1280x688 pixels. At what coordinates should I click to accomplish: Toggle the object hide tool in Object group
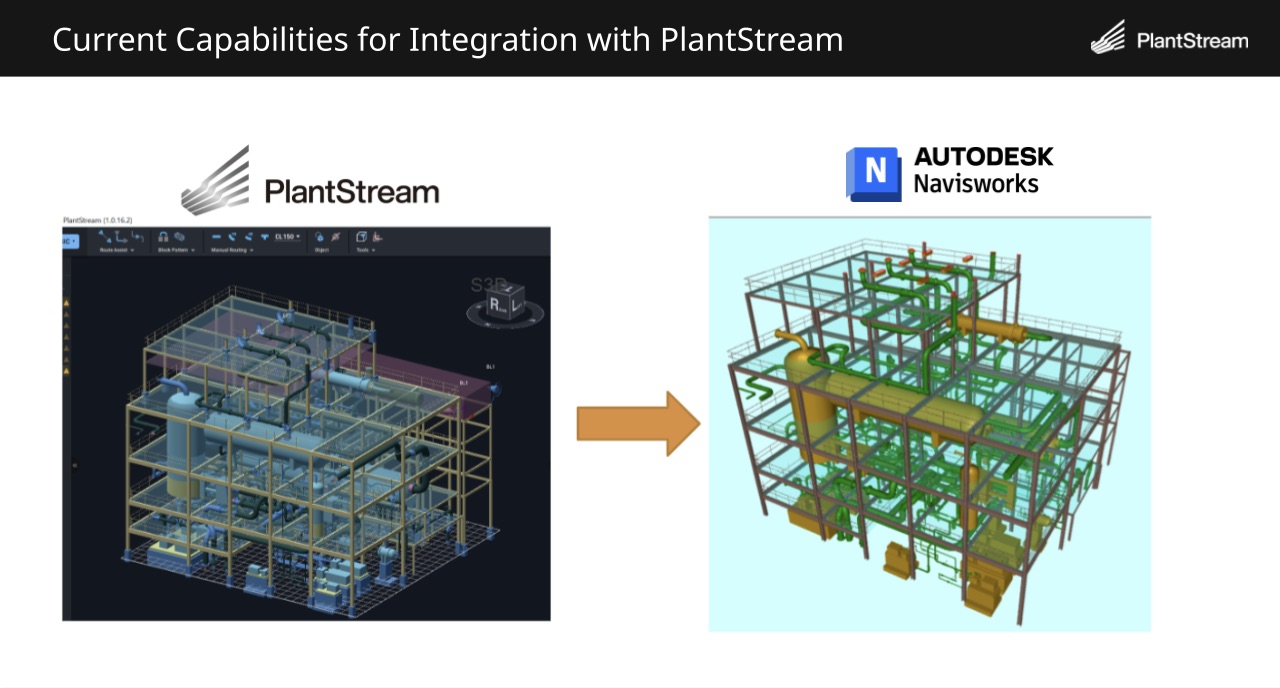(335, 236)
